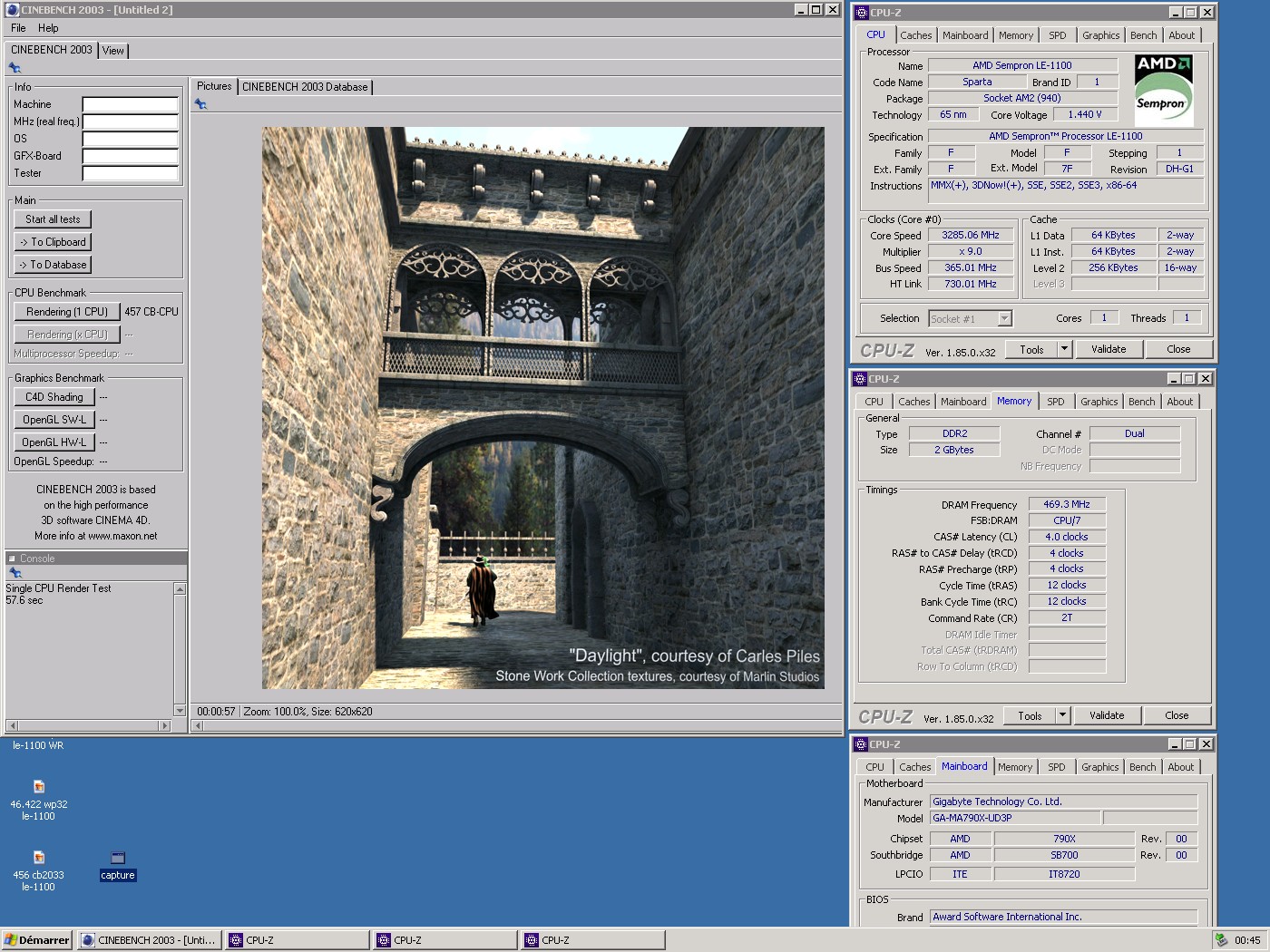Image resolution: width=1270 pixels, height=952 pixels.
Task: Click Validate in top CPU-Z window
Action: click(x=1109, y=349)
